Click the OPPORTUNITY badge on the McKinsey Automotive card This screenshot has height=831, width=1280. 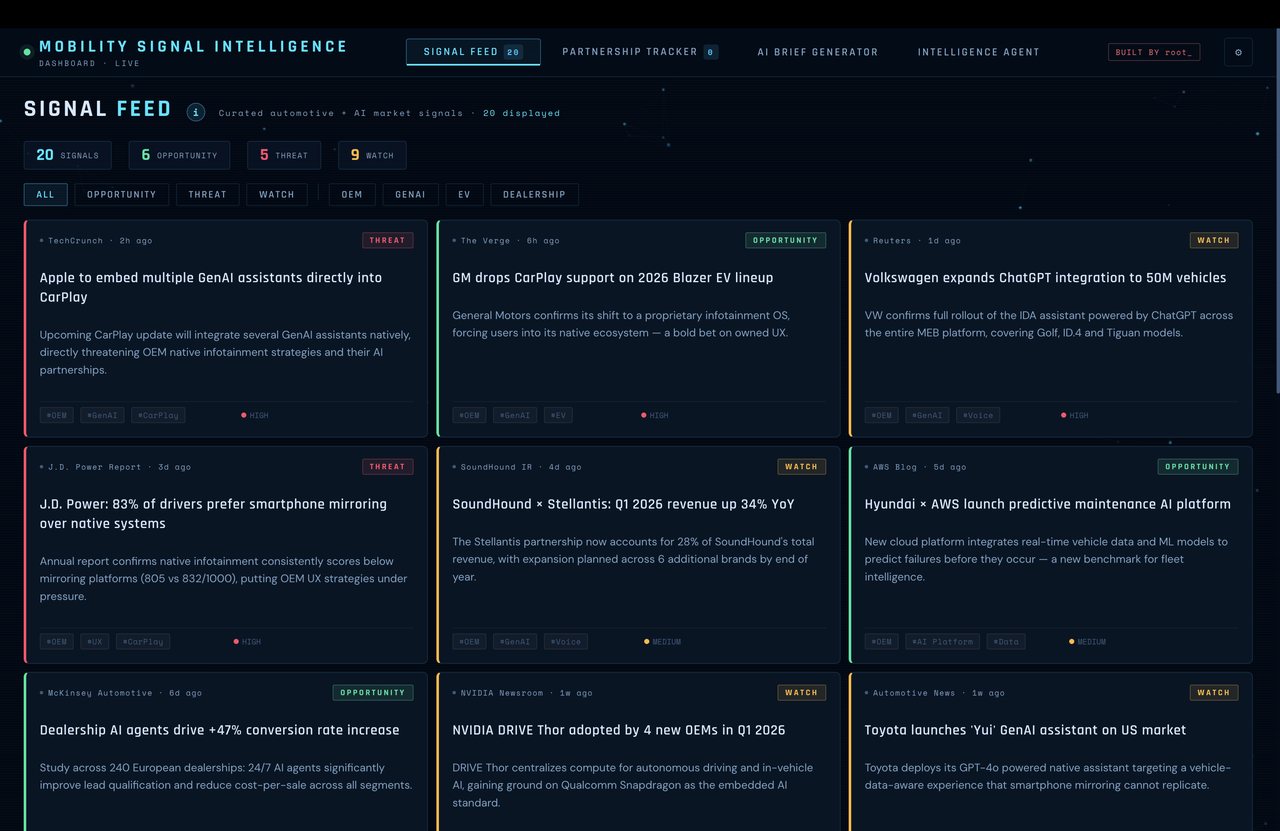point(373,692)
